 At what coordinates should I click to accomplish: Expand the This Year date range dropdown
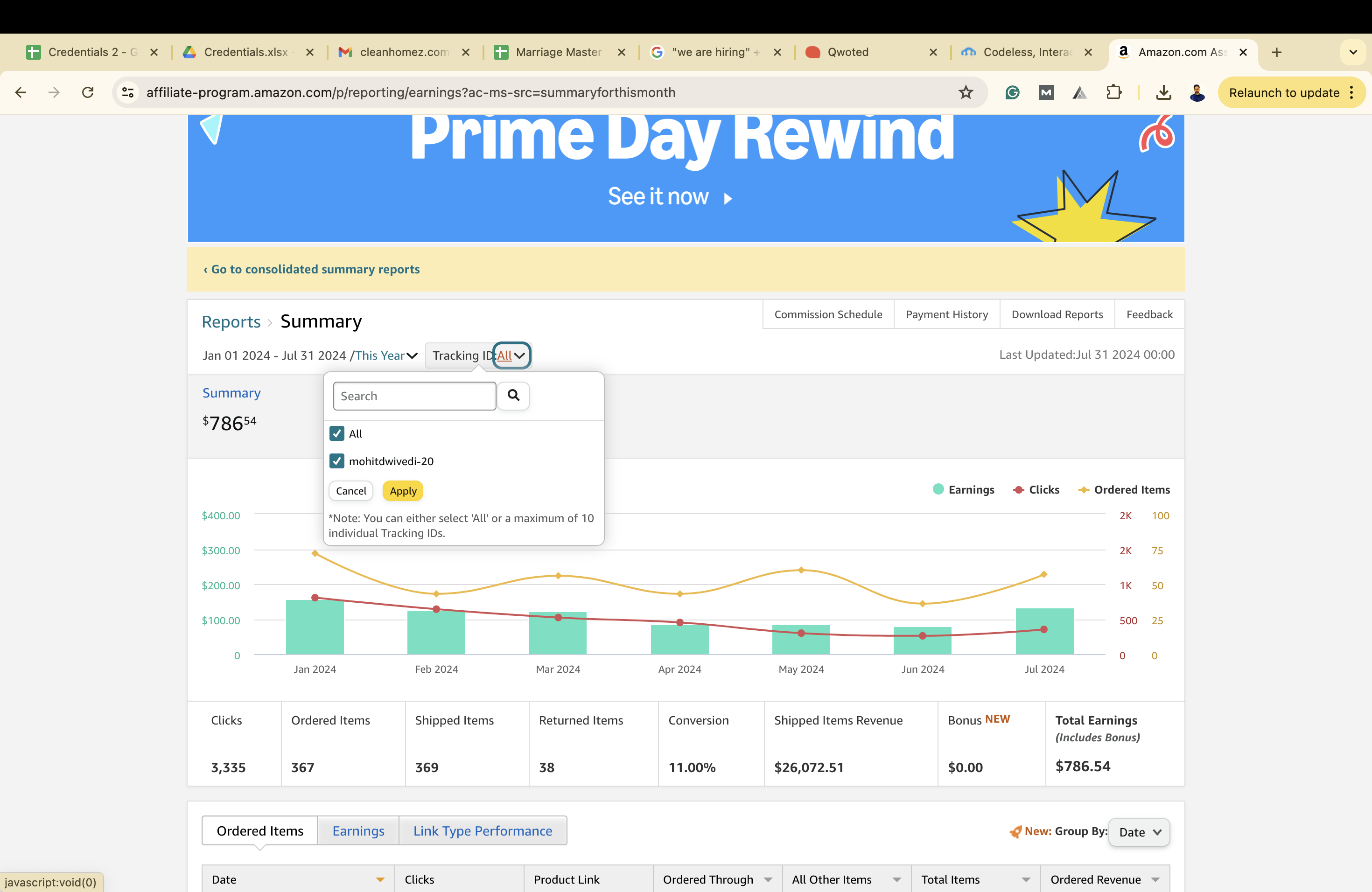386,355
